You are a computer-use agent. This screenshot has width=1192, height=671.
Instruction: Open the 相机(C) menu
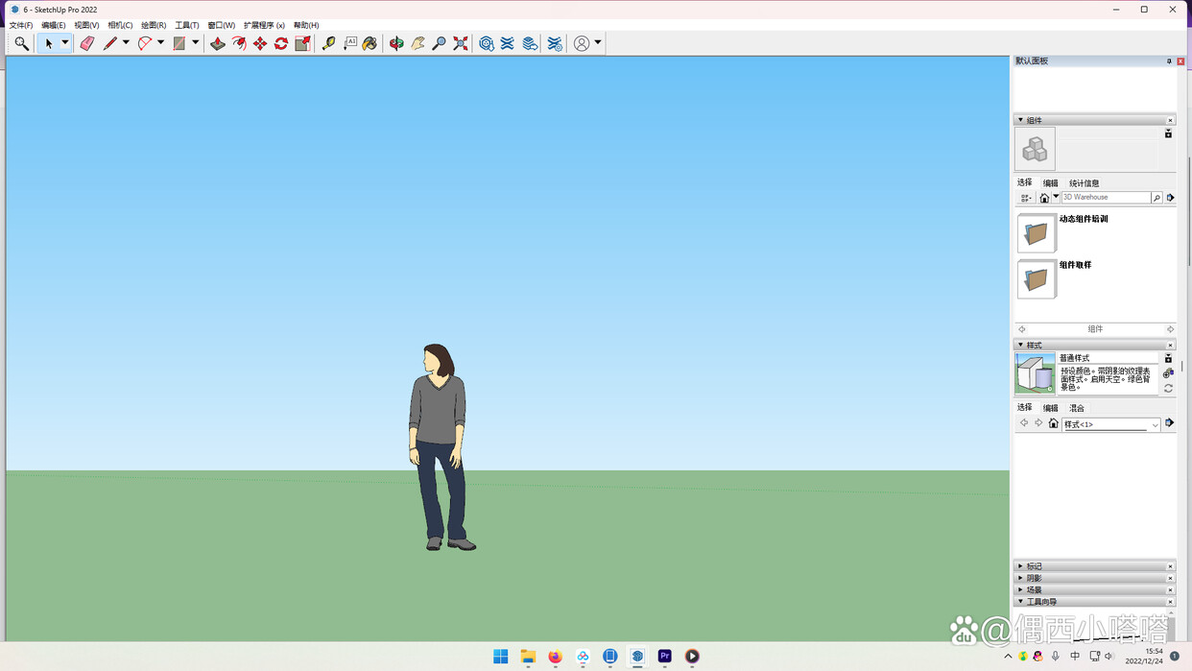[120, 25]
